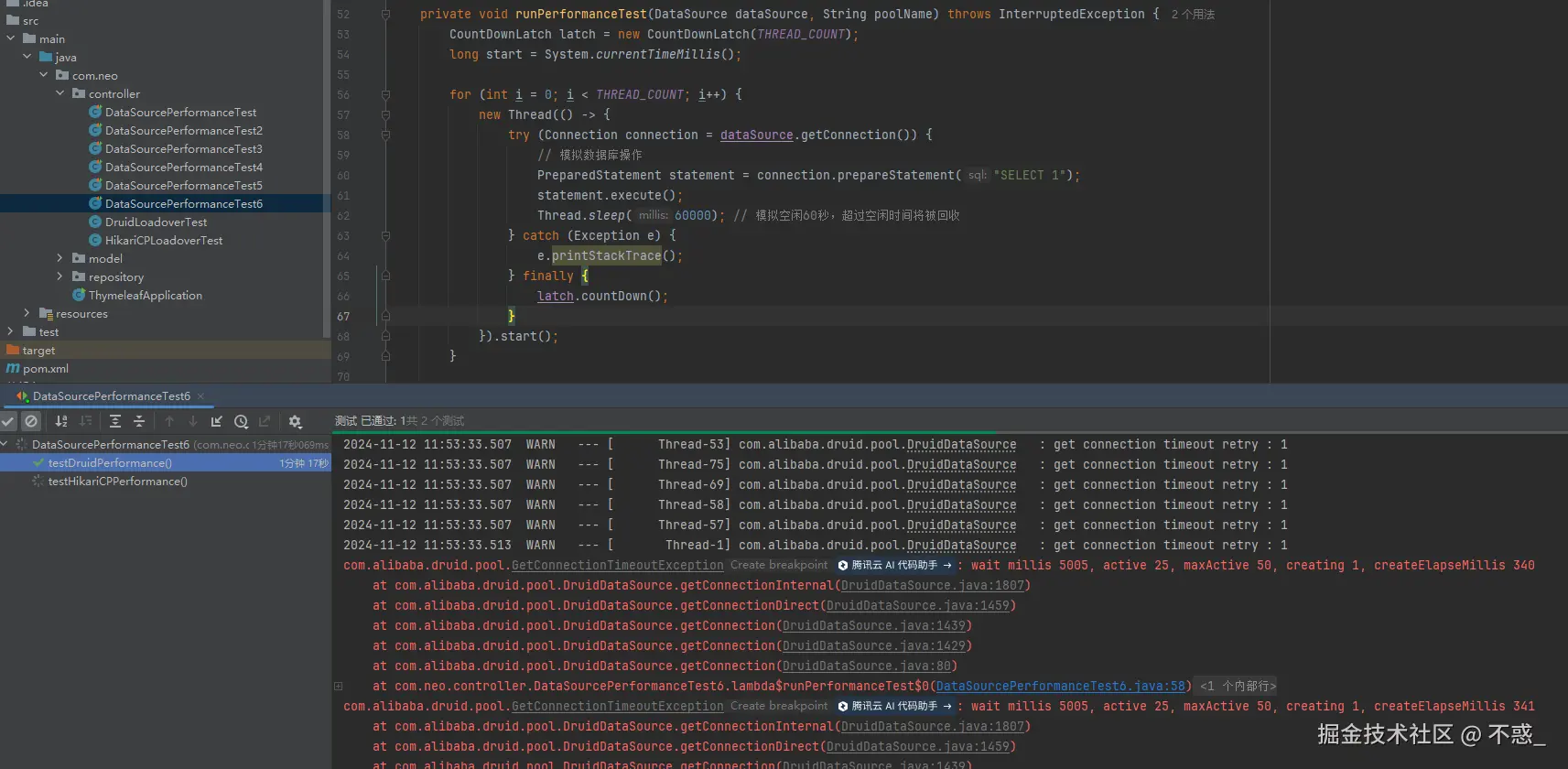
Task: Open DataSourcePerformanceTest2 in project tree
Action: pyautogui.click(x=184, y=131)
